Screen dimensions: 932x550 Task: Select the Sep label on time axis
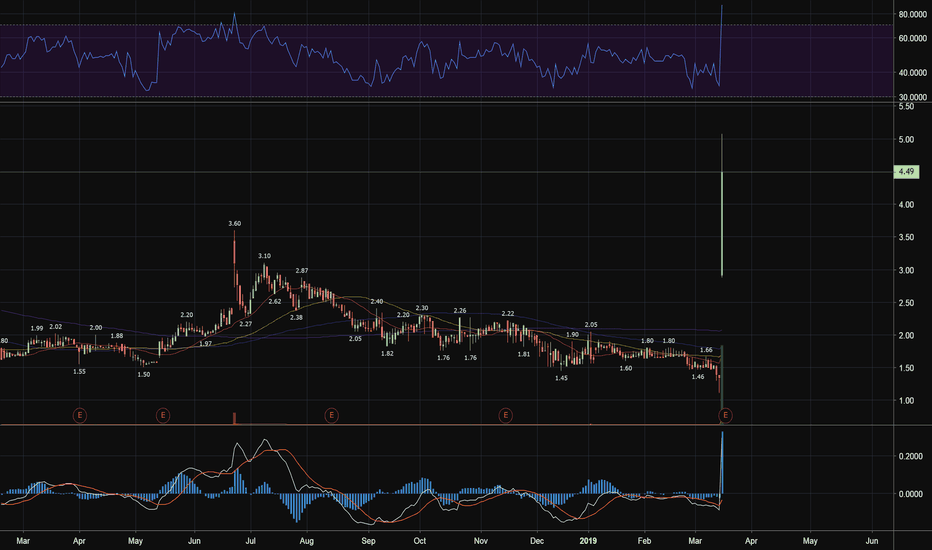point(369,540)
